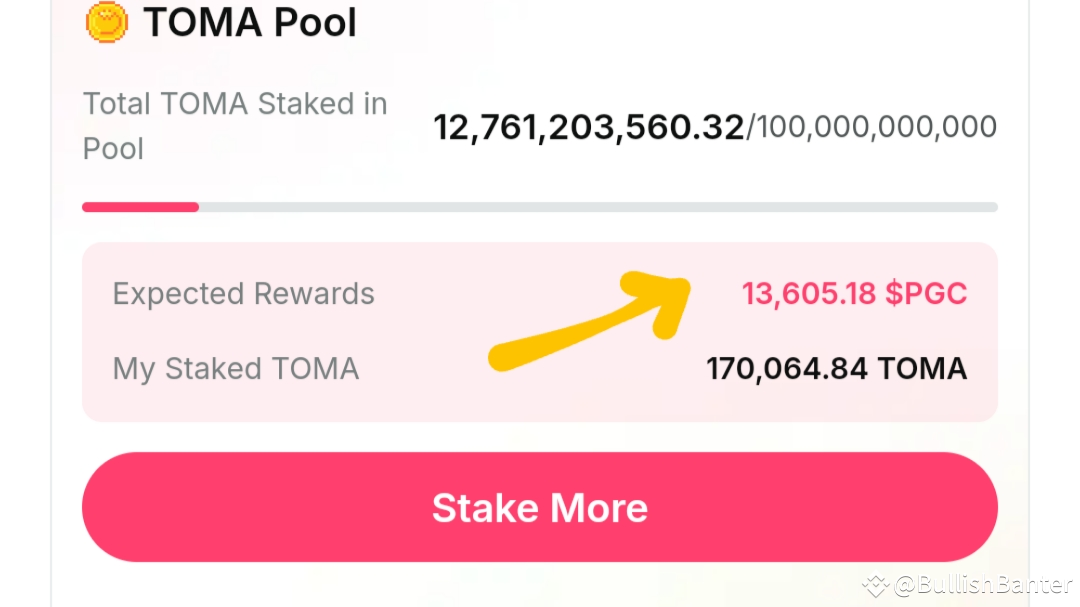
Task: Click the word "Pool" below Total TOMA
Action: click(113, 149)
